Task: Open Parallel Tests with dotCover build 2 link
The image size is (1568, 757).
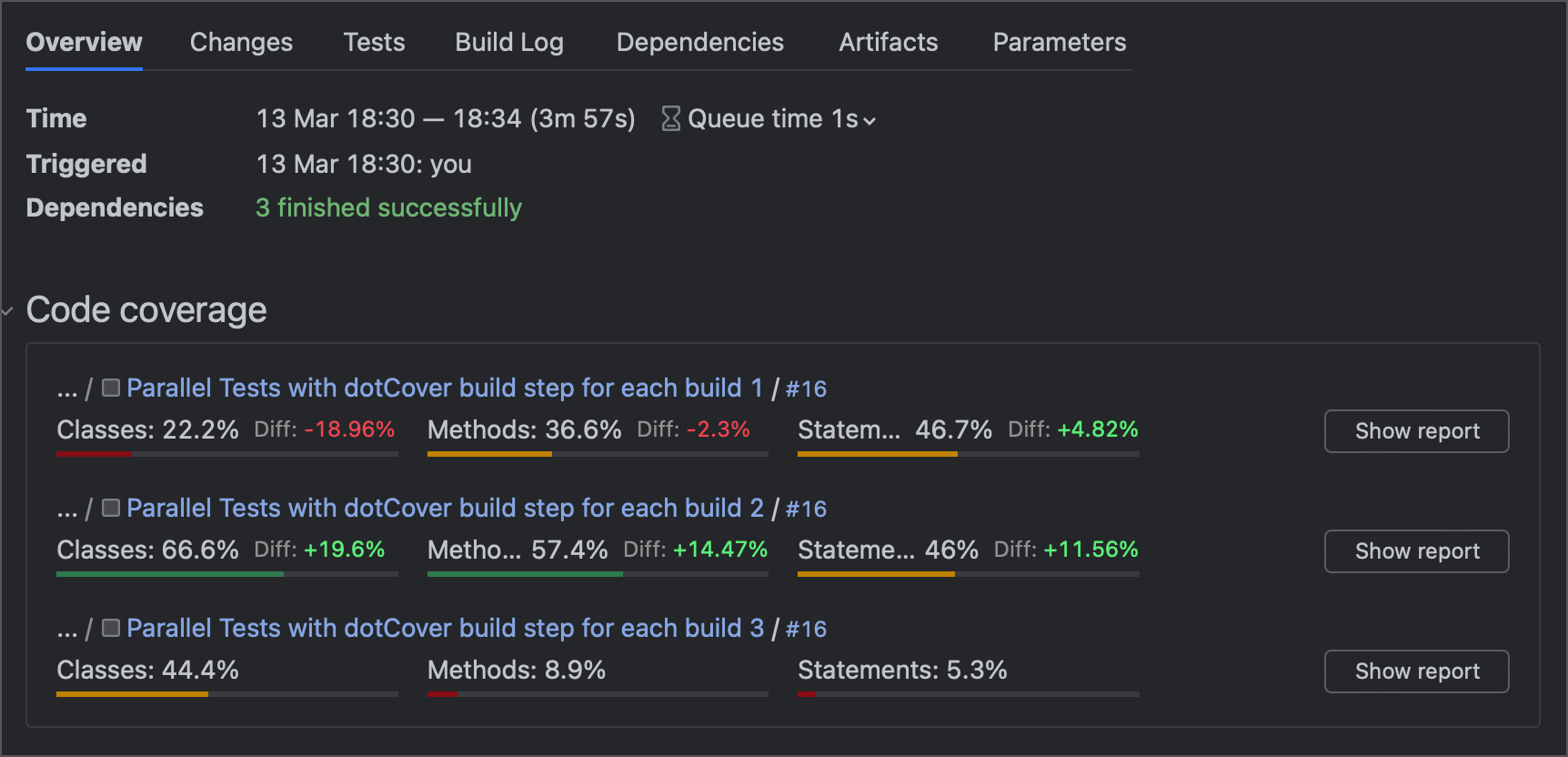Action: (x=445, y=508)
